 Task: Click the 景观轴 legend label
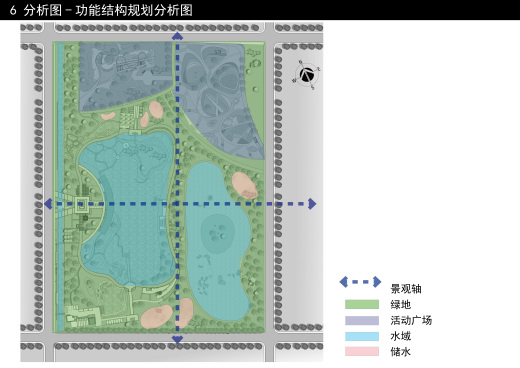406,289
